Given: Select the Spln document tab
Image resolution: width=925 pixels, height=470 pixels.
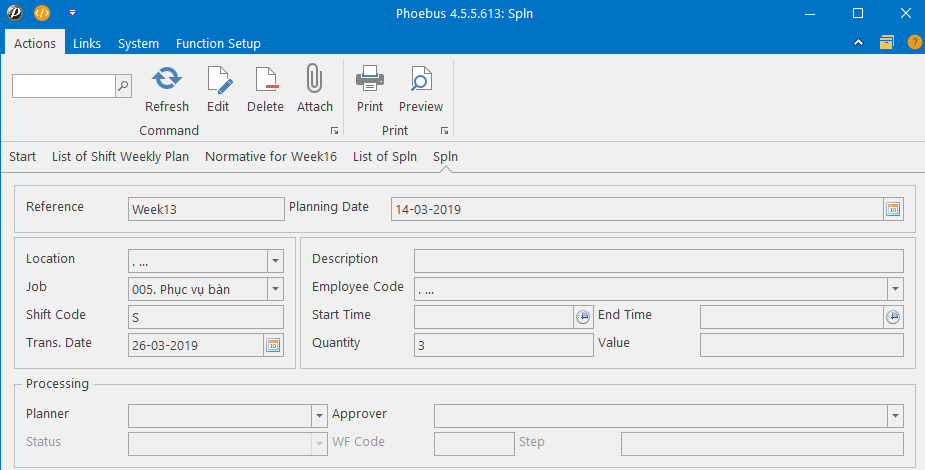Looking at the screenshot, I should pyautogui.click(x=445, y=156).
